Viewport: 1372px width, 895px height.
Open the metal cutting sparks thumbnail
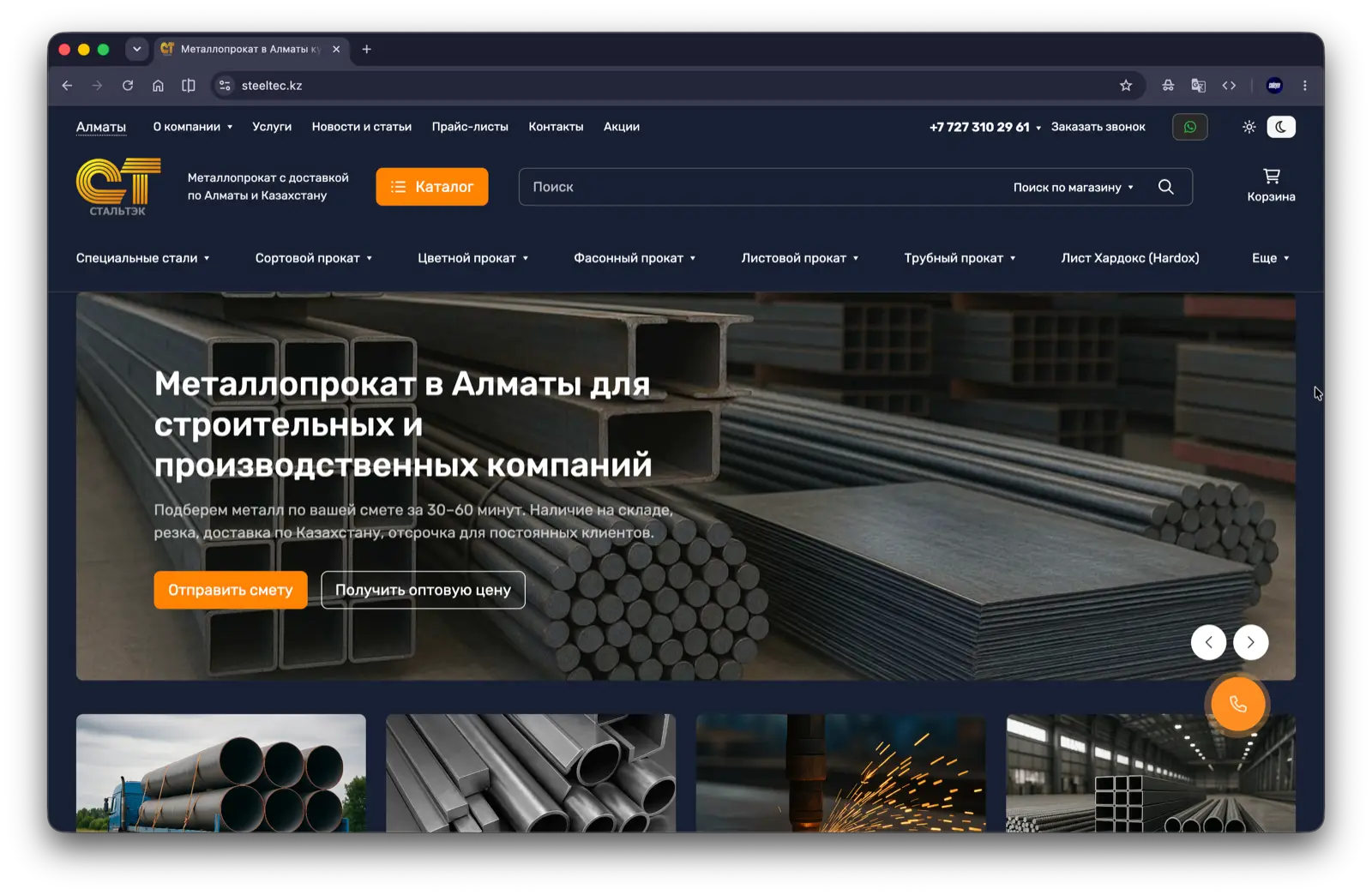click(841, 772)
